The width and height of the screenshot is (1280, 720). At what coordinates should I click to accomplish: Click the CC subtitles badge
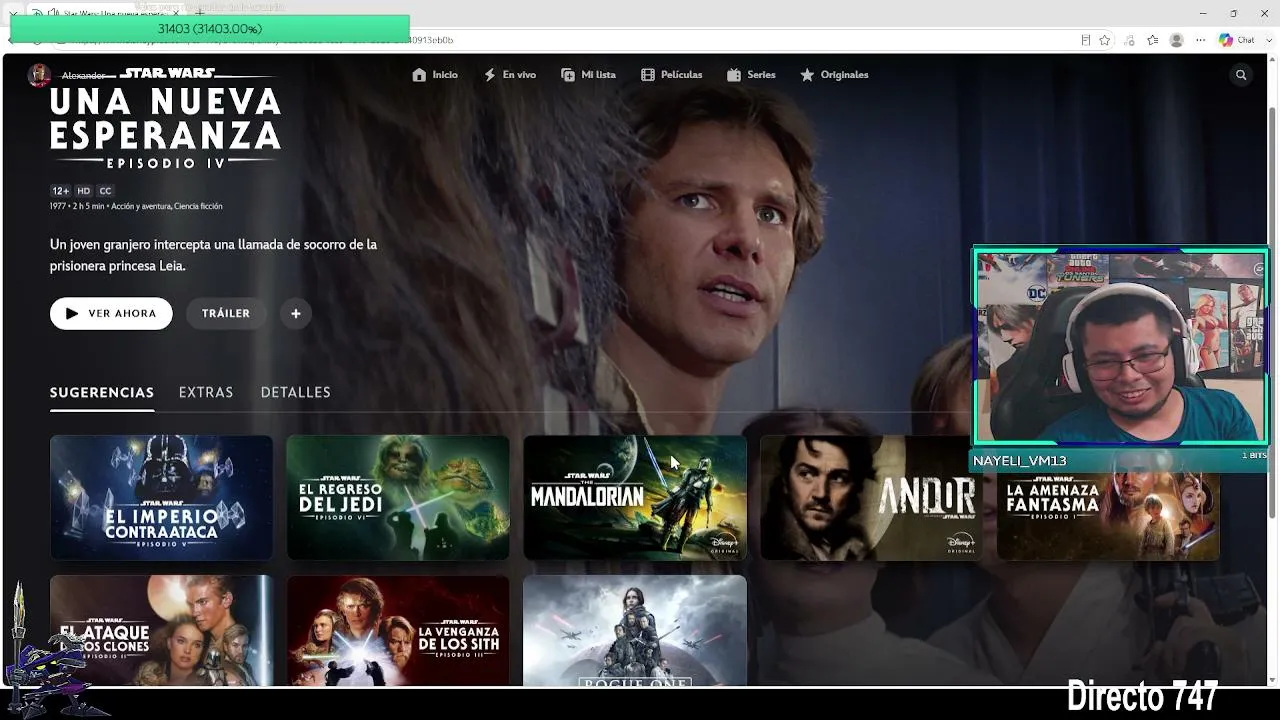[x=105, y=191]
